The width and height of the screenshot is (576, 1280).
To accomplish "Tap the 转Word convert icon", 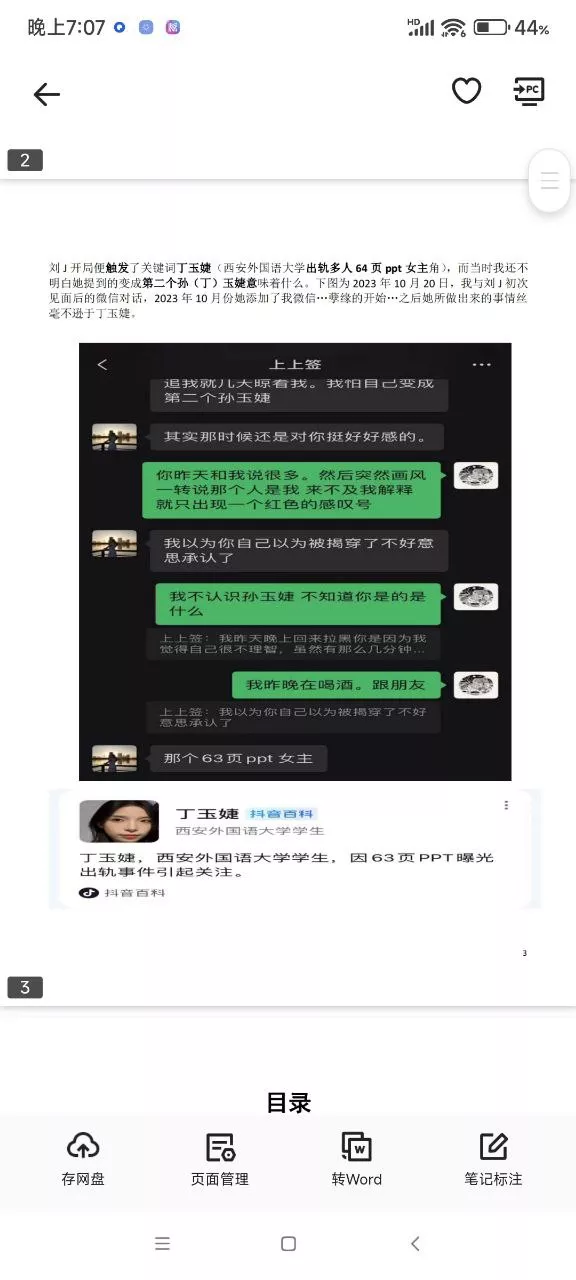I will pos(357,1147).
